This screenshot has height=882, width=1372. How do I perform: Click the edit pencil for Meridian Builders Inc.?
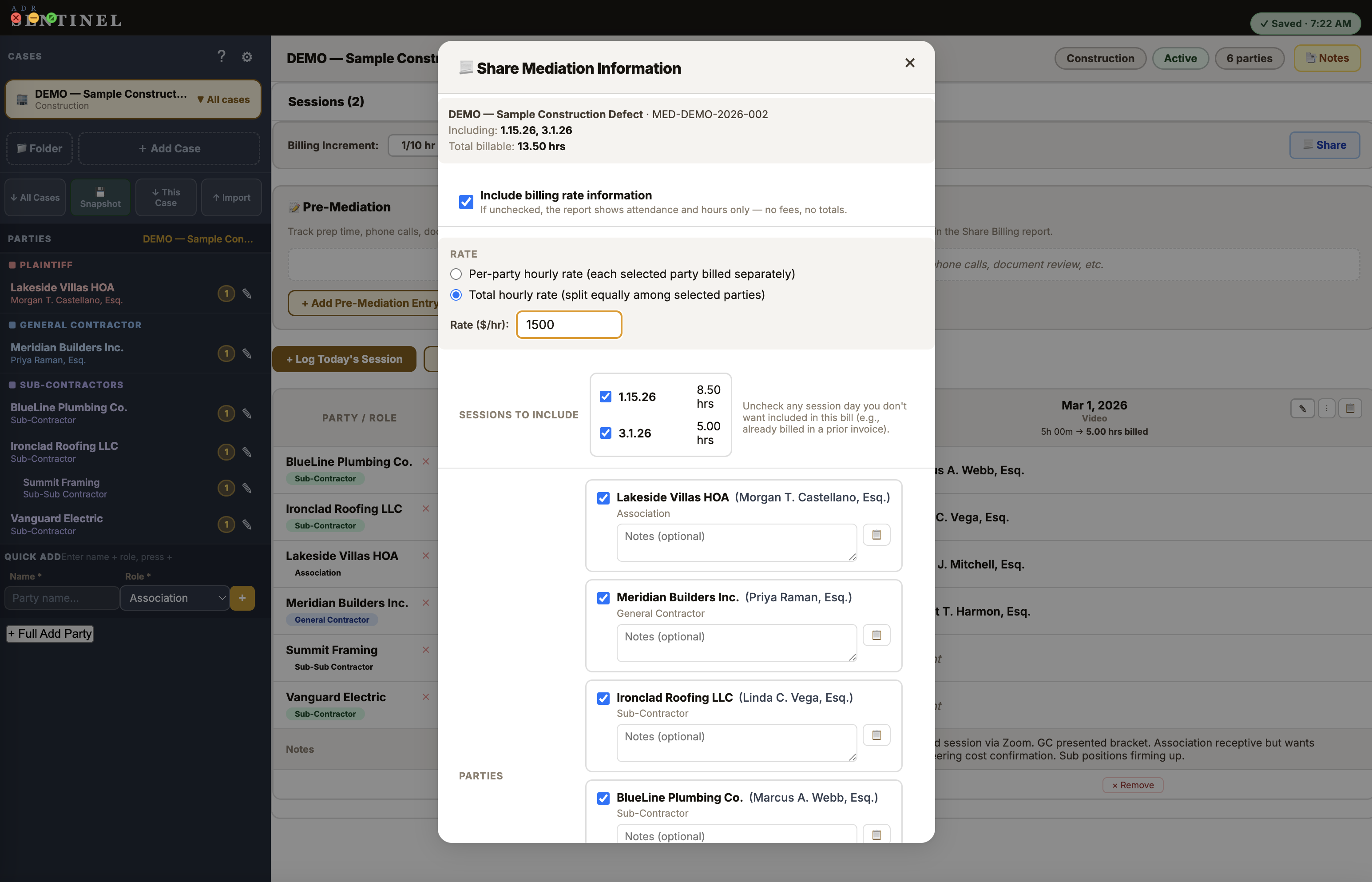247,354
